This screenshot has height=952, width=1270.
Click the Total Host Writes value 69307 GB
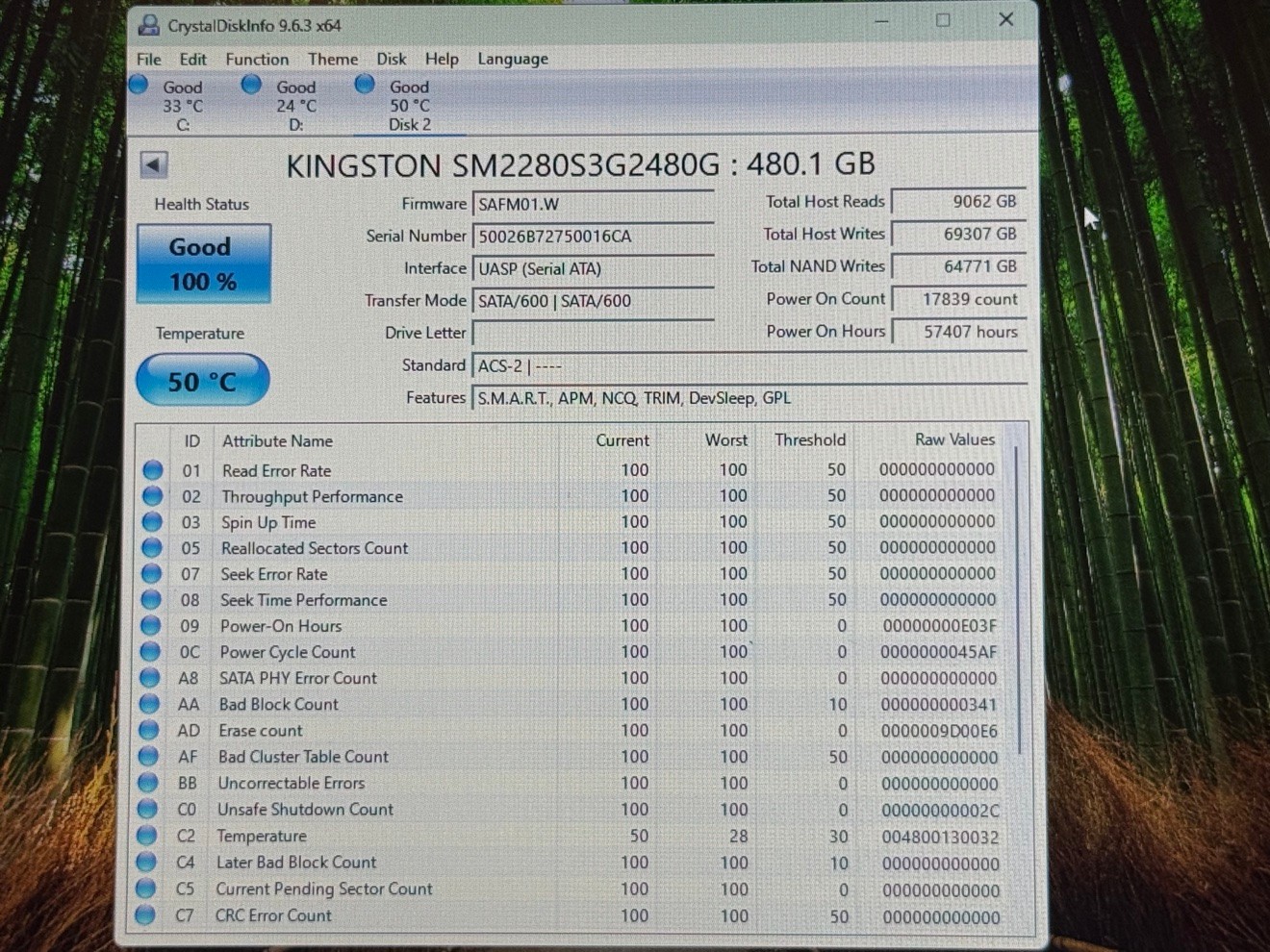[x=958, y=234]
